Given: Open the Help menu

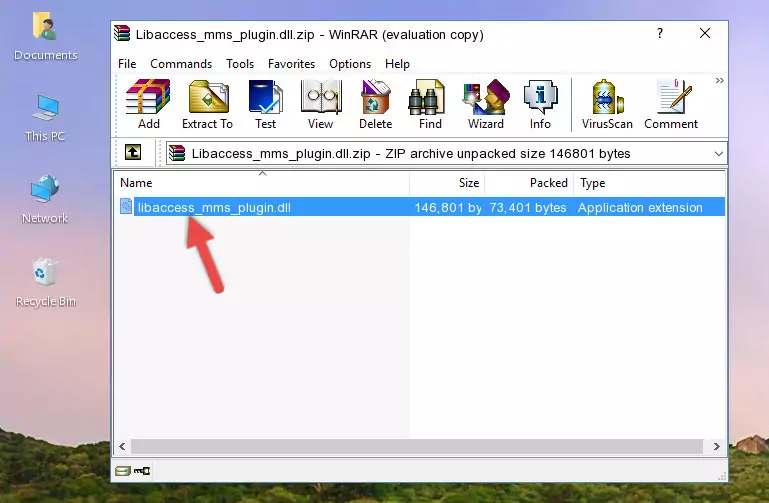Looking at the screenshot, I should pyautogui.click(x=397, y=64).
